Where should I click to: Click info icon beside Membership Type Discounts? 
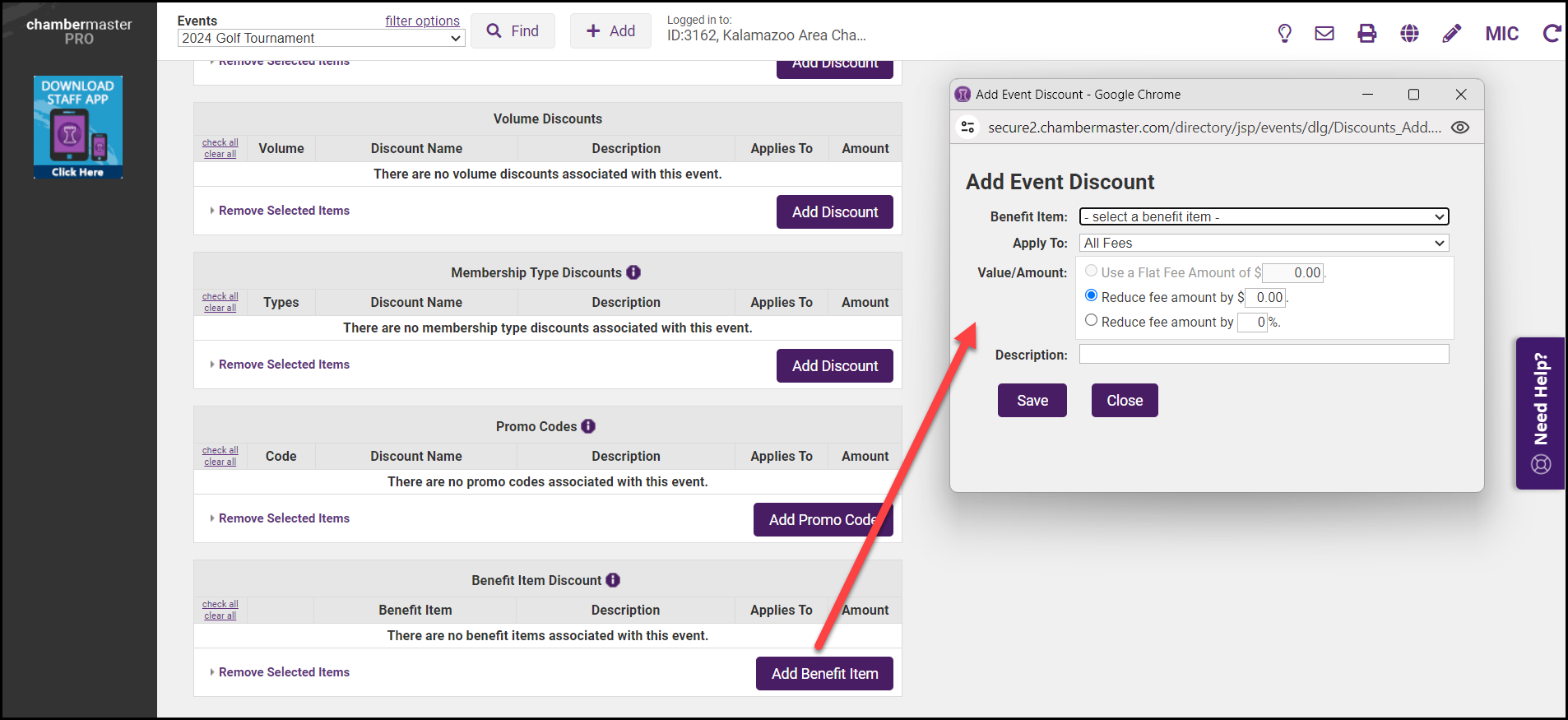(x=633, y=272)
